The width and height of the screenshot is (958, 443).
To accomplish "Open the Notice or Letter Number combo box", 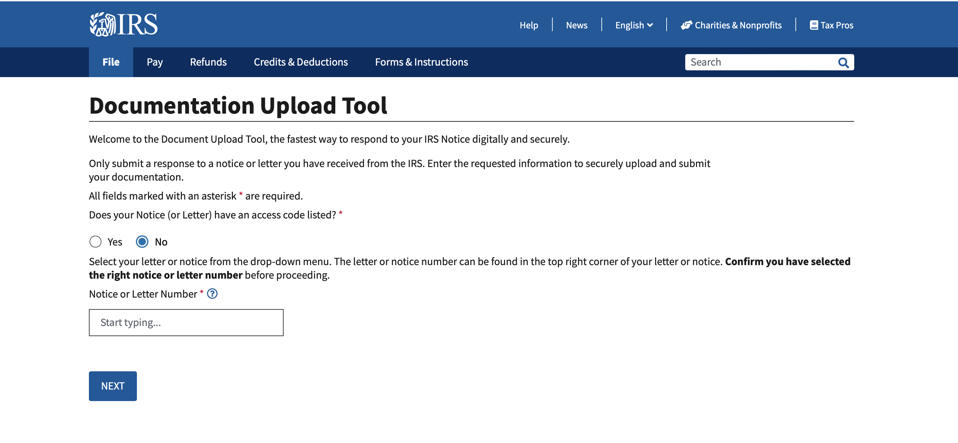I will (186, 322).
